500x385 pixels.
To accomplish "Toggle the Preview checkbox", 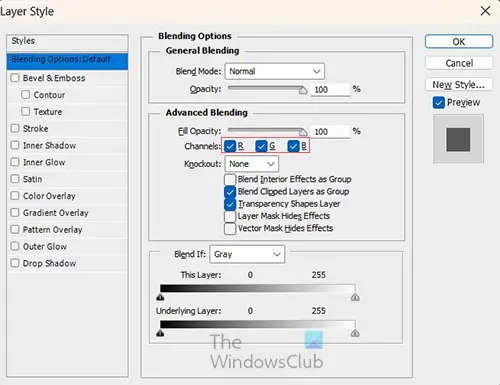I will tap(439, 103).
